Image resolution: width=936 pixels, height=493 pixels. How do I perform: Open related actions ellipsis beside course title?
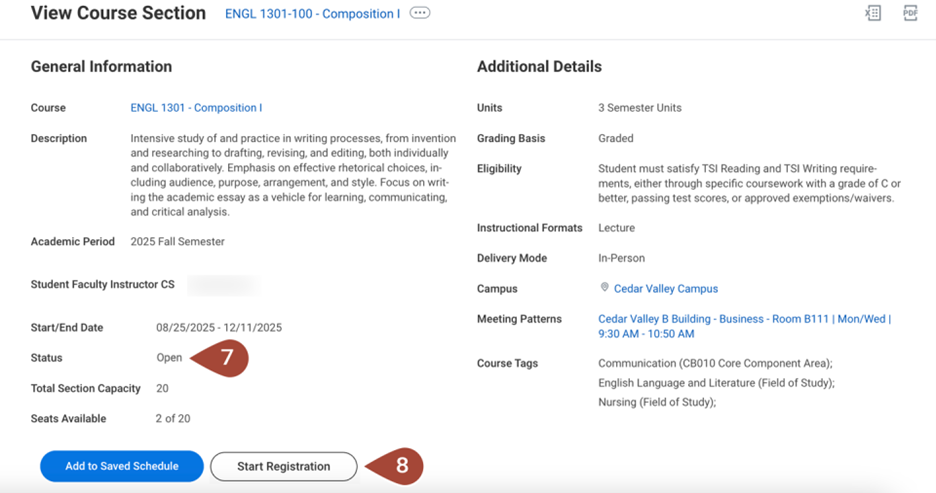pyautogui.click(x=420, y=14)
